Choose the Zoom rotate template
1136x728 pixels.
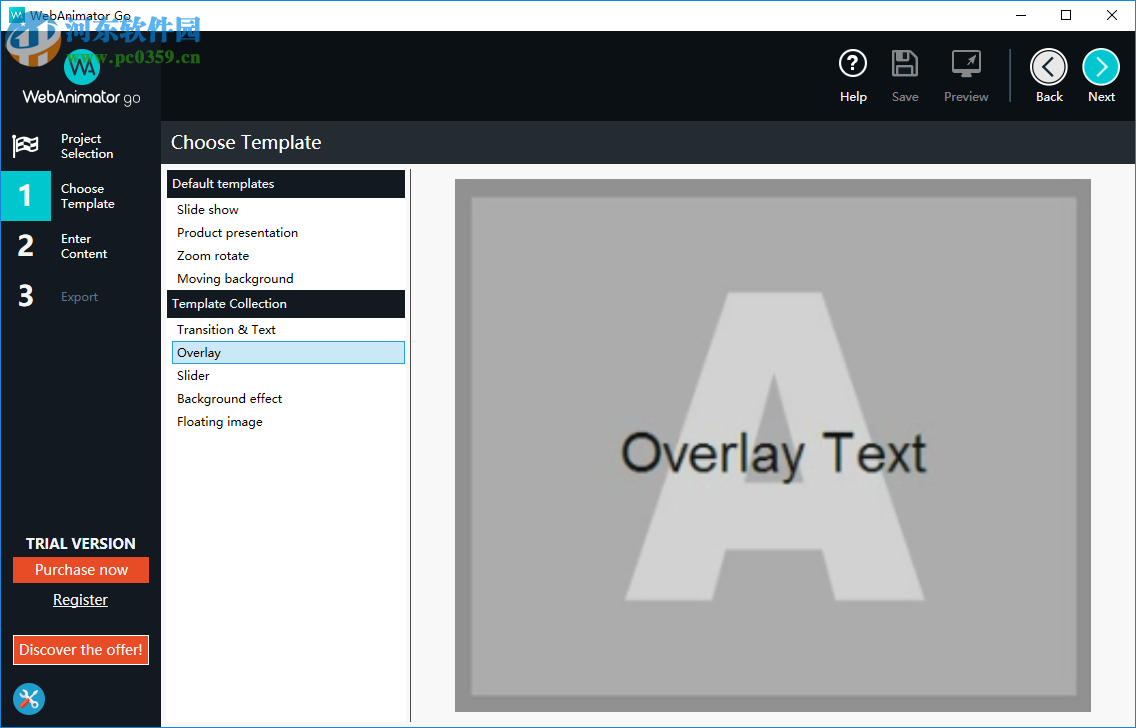286,256
